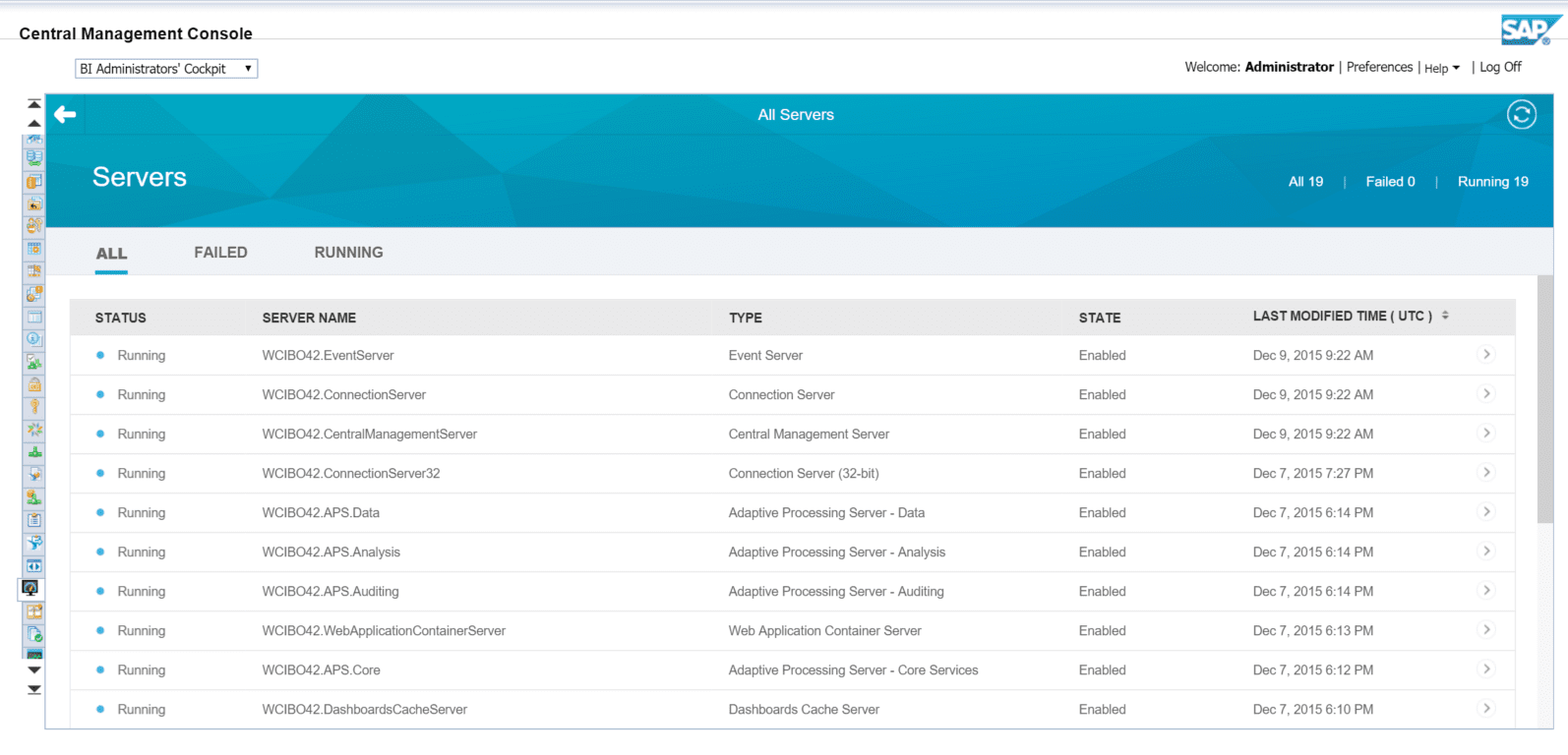This screenshot has width=1568, height=755.
Task: Click the Log Off link
Action: [1500, 67]
